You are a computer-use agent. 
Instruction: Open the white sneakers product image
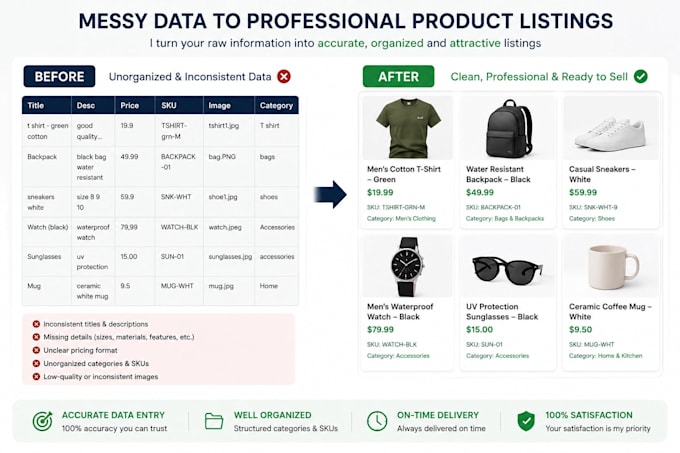(611, 127)
